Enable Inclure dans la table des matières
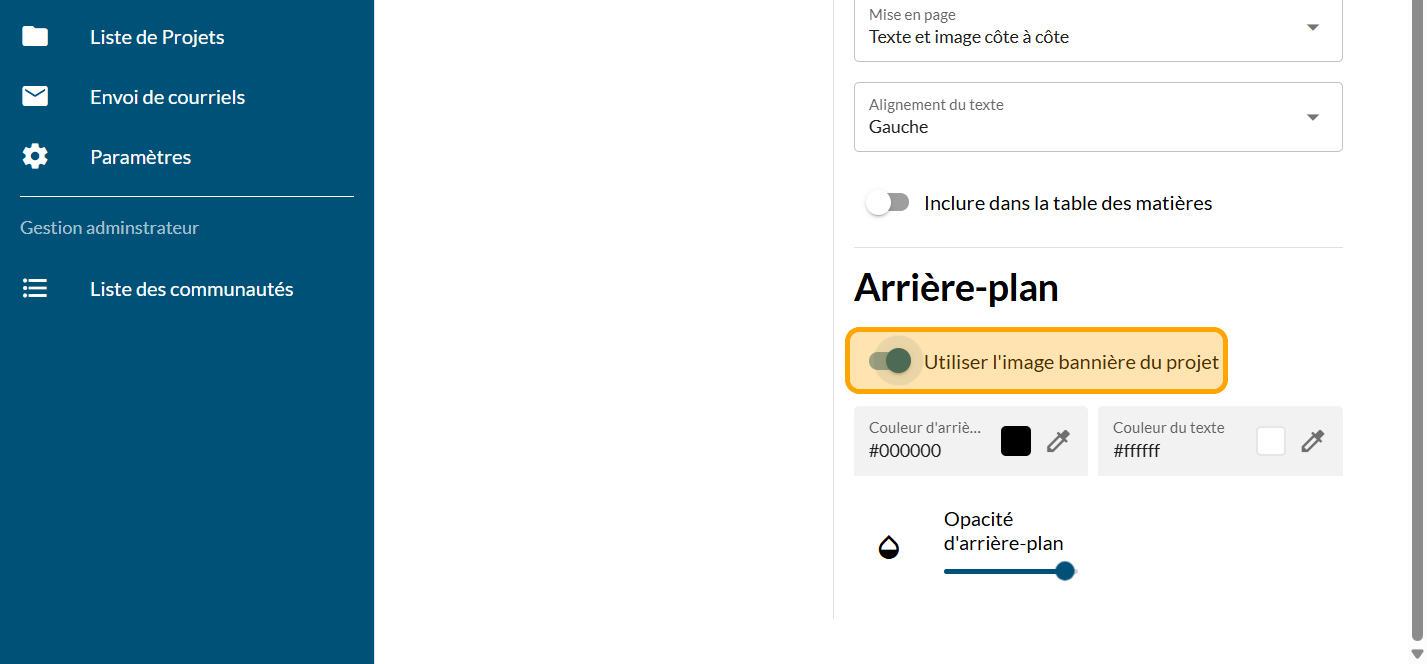This screenshot has height=664, width=1427. (x=888, y=203)
